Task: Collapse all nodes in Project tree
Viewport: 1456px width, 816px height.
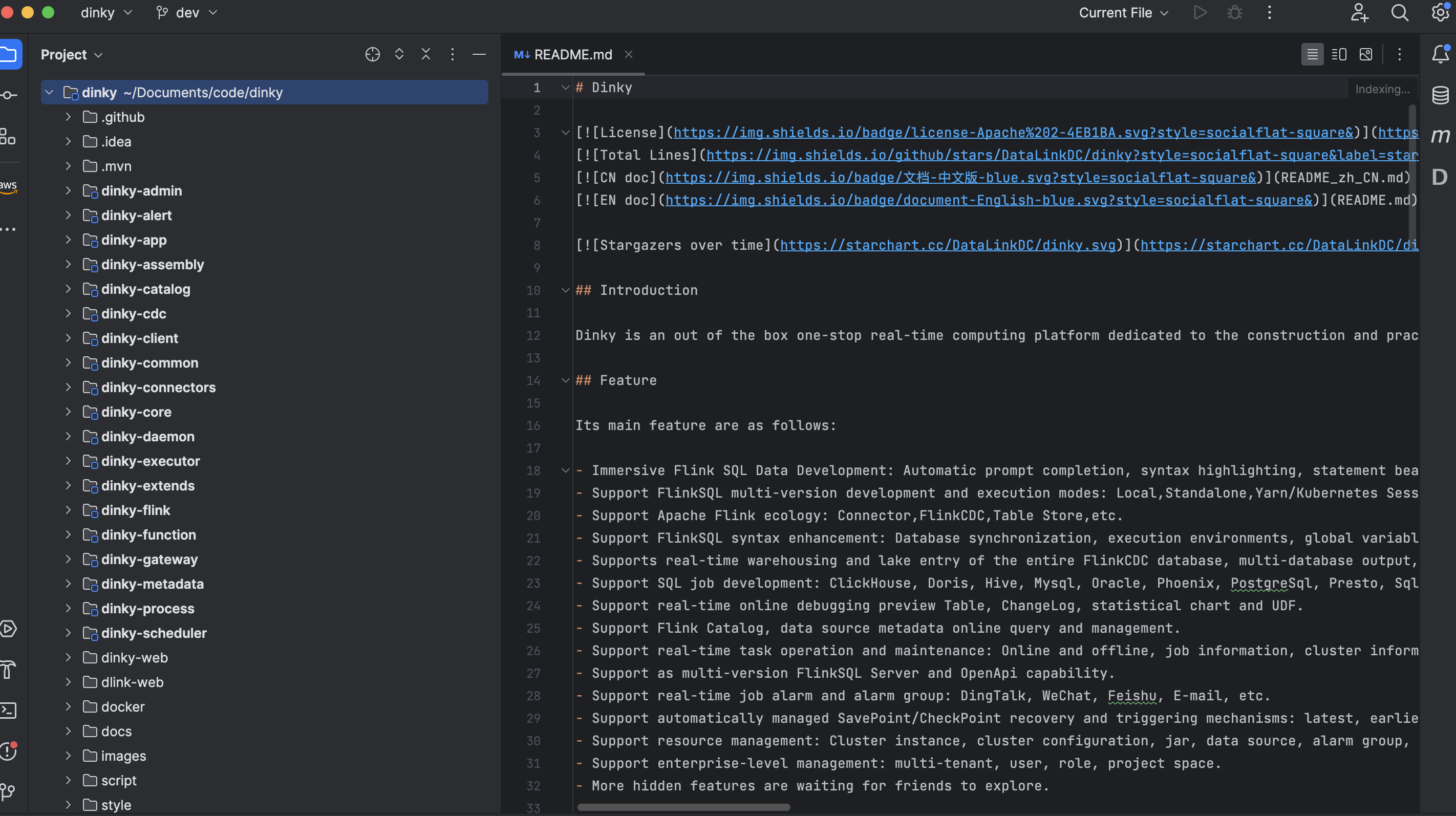Action: 426,54
